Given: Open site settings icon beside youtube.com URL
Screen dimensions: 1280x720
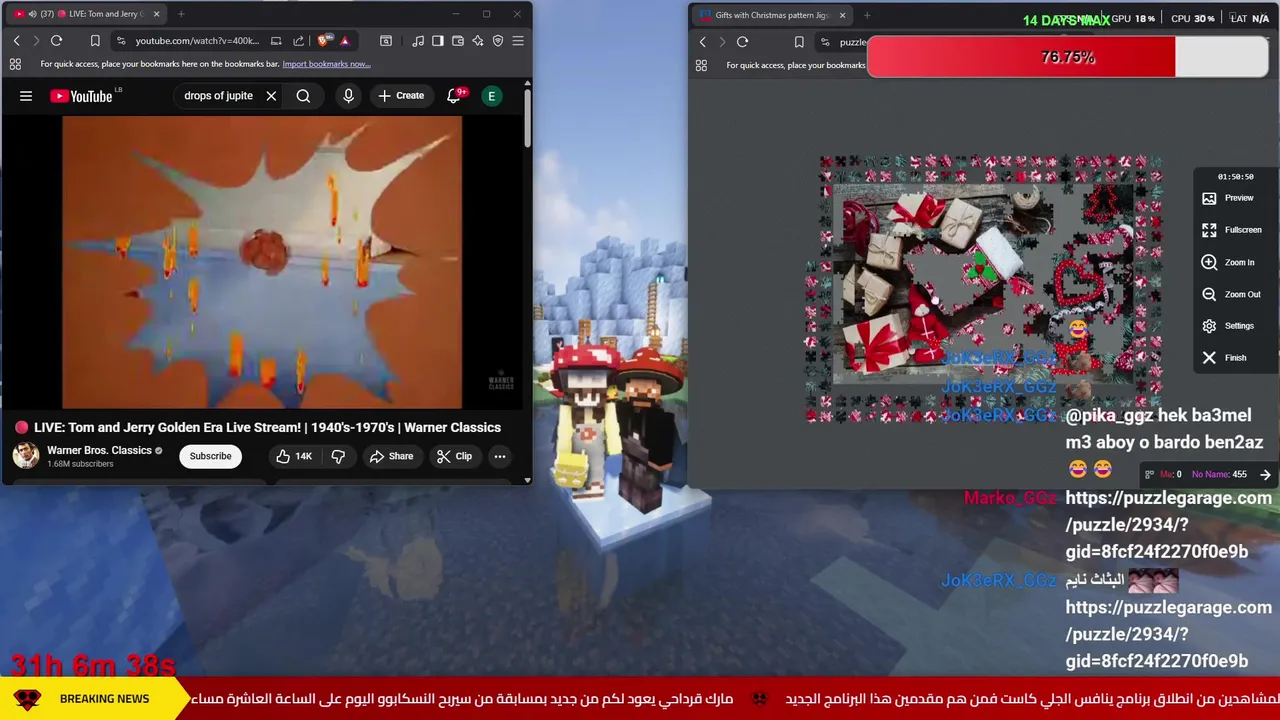Looking at the screenshot, I should point(121,41).
